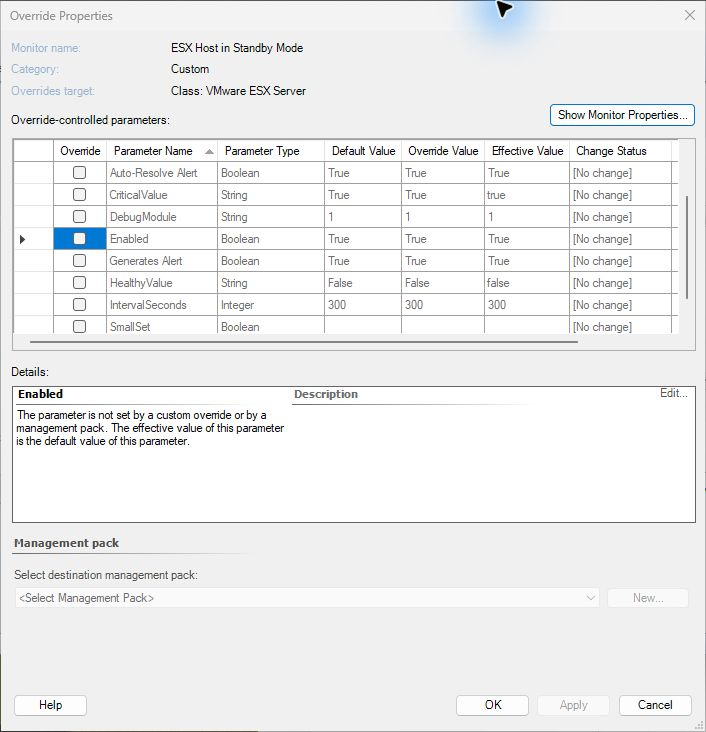Click the ESX Host in Standby Mode name
The image size is (706, 732).
pos(237,48)
